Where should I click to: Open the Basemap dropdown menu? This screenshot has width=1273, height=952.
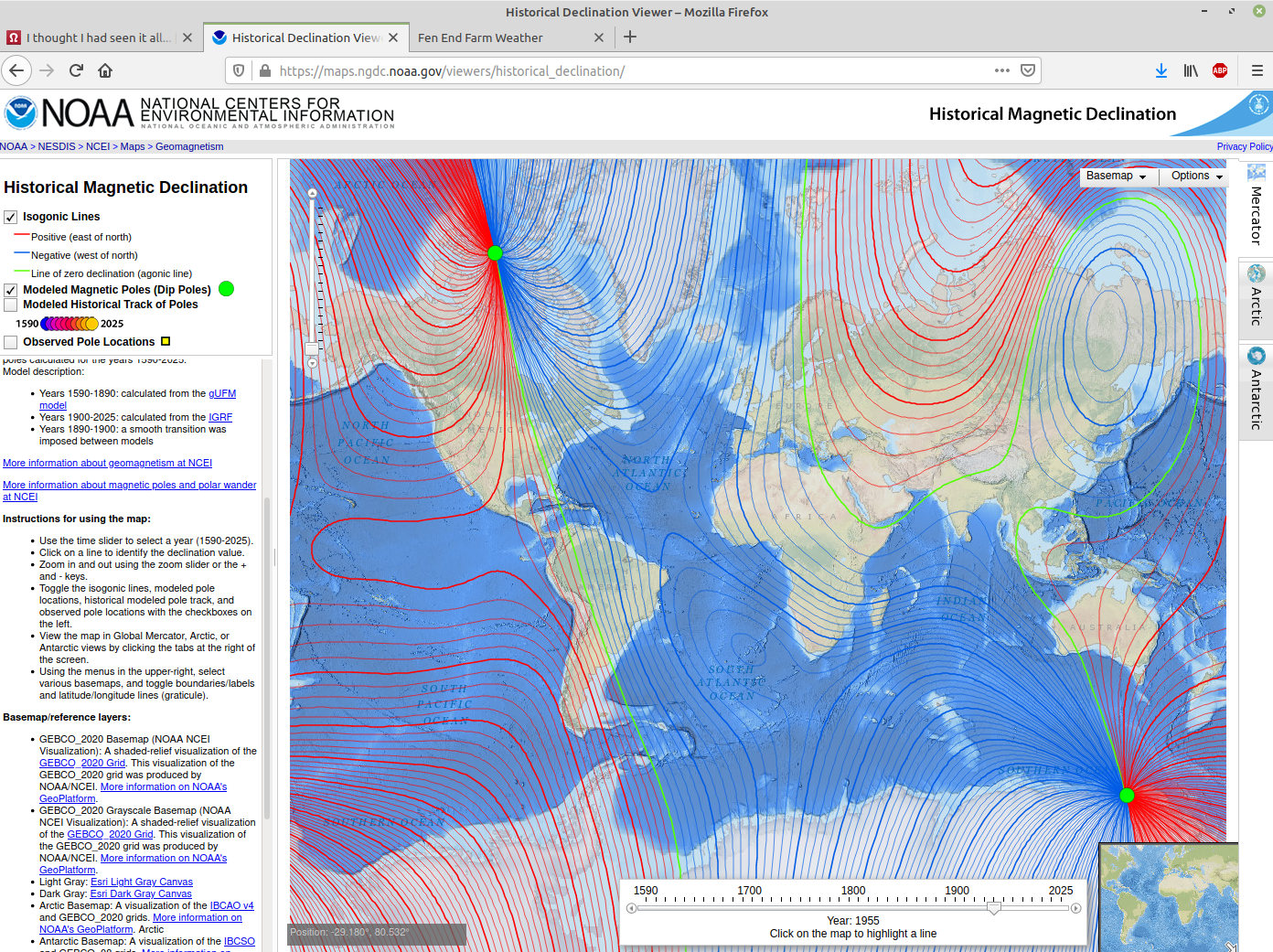click(x=1116, y=176)
